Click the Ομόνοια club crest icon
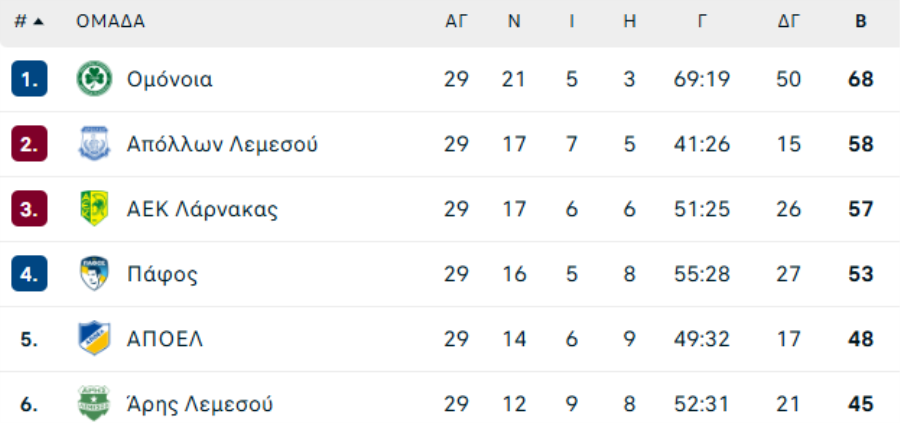900x423 pixels. [x=94, y=79]
